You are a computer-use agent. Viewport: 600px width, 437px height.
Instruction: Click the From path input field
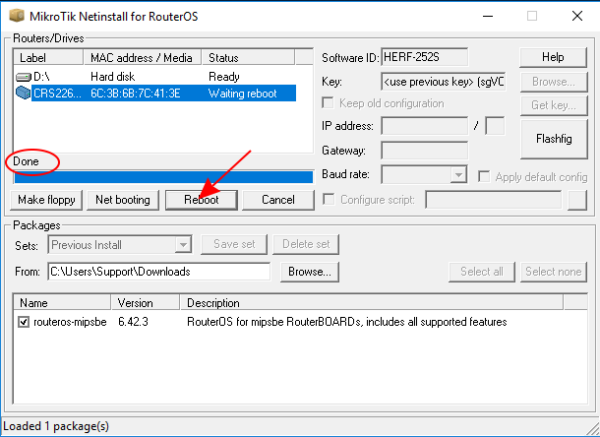[158, 271]
